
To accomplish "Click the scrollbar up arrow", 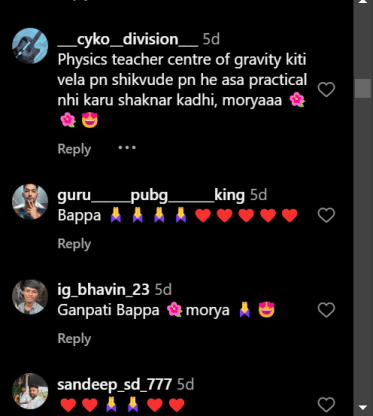I will [363, 2].
